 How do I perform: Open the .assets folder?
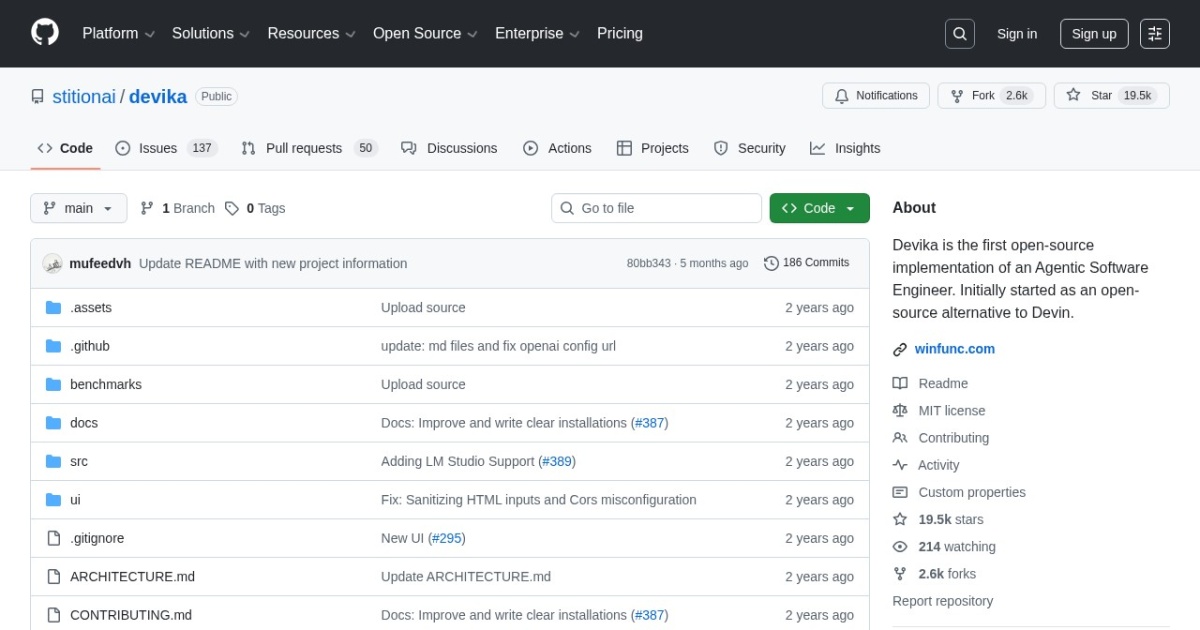point(91,308)
